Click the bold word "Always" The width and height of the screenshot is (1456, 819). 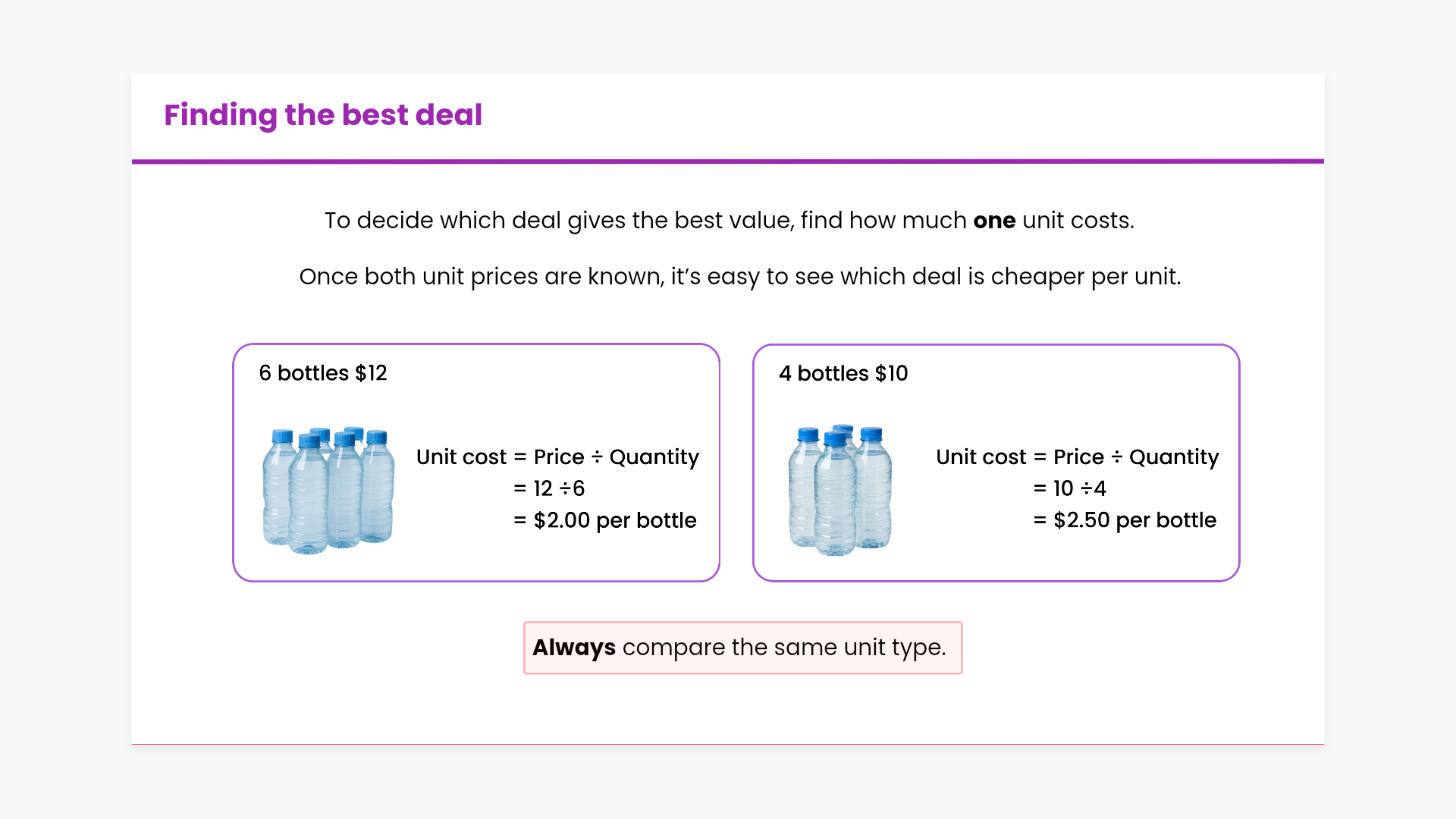[x=574, y=648]
